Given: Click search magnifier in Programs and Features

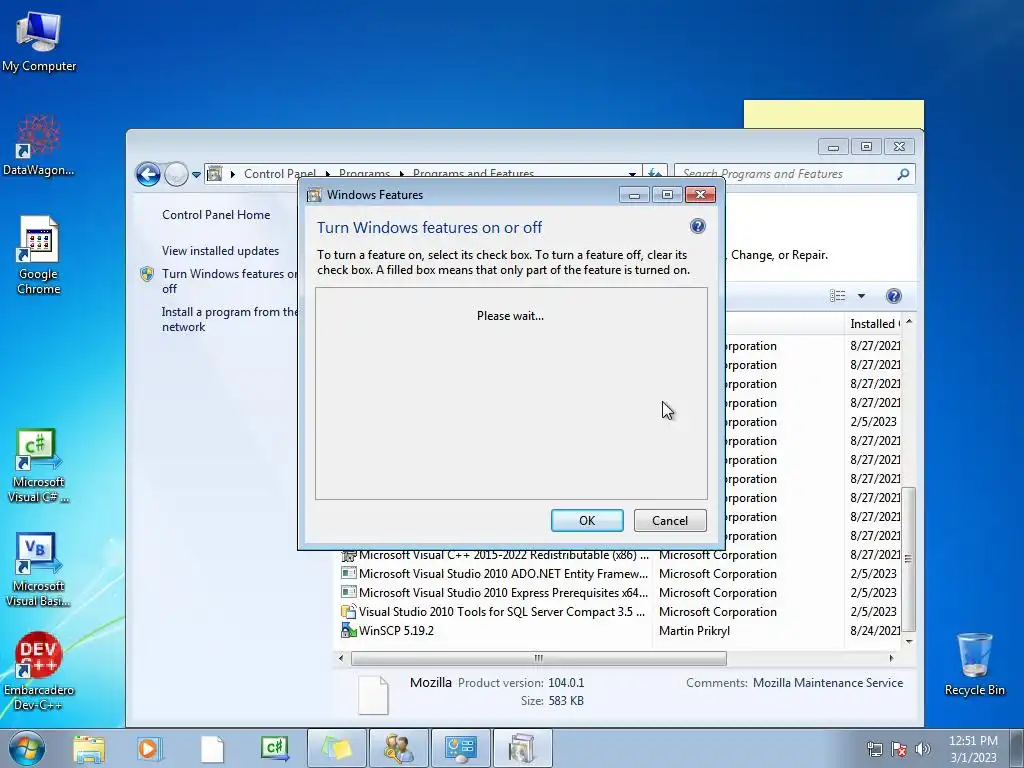Looking at the screenshot, I should click(x=903, y=174).
